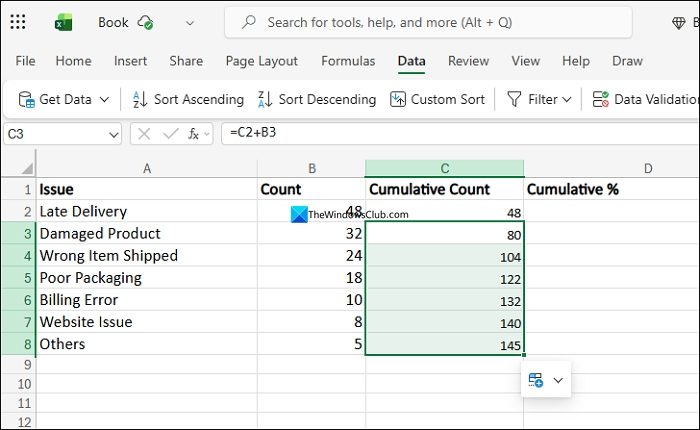700x430 pixels.
Task: Open the Filter dropdown arrow
Action: tap(567, 99)
